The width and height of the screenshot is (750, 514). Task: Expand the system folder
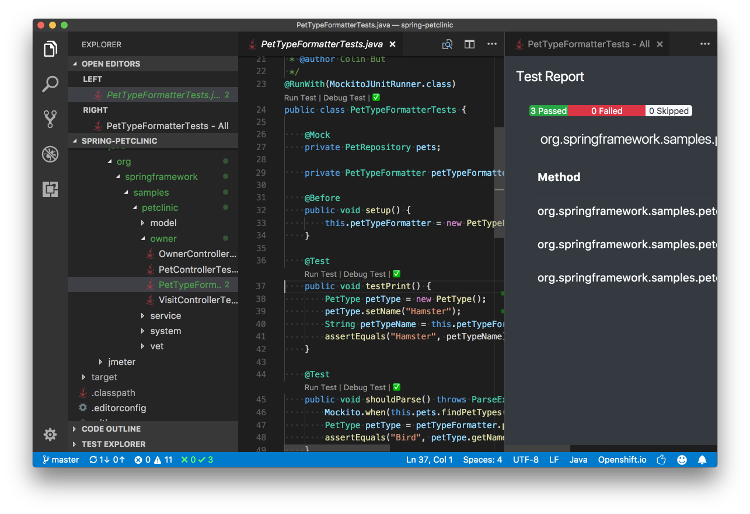(143, 331)
